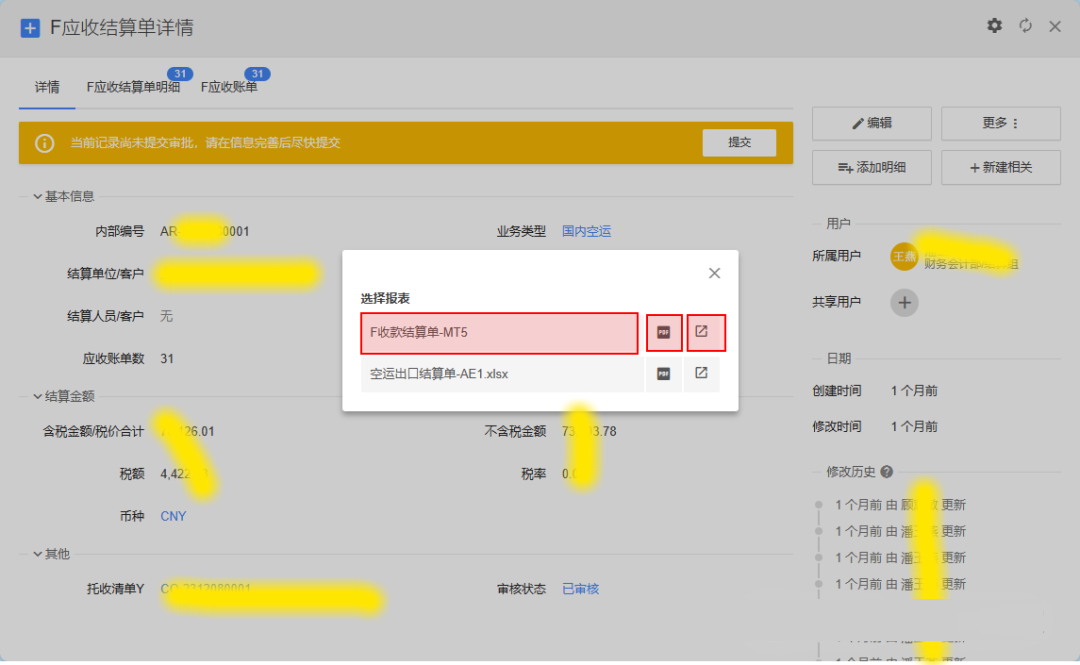
Task: Select F收款结算单-MT5 report row
Action: pyautogui.click(x=498, y=332)
